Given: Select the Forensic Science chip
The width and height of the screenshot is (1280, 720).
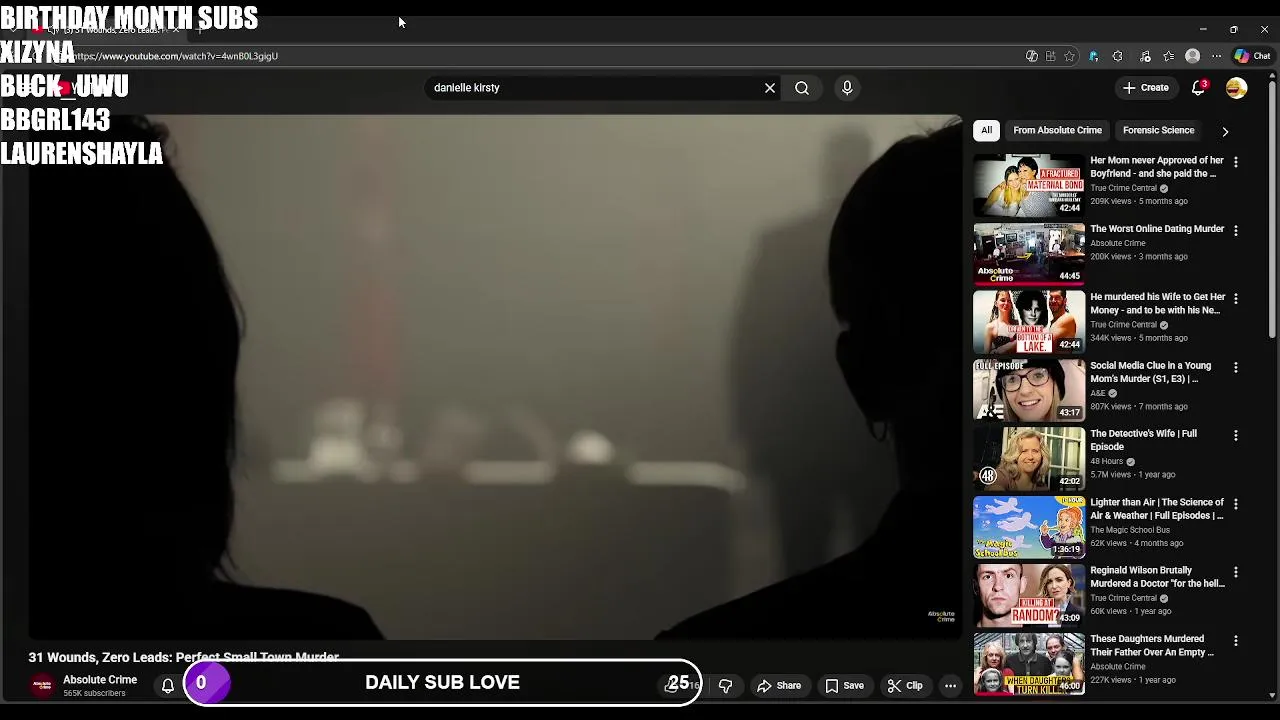Looking at the screenshot, I should coord(1158,130).
